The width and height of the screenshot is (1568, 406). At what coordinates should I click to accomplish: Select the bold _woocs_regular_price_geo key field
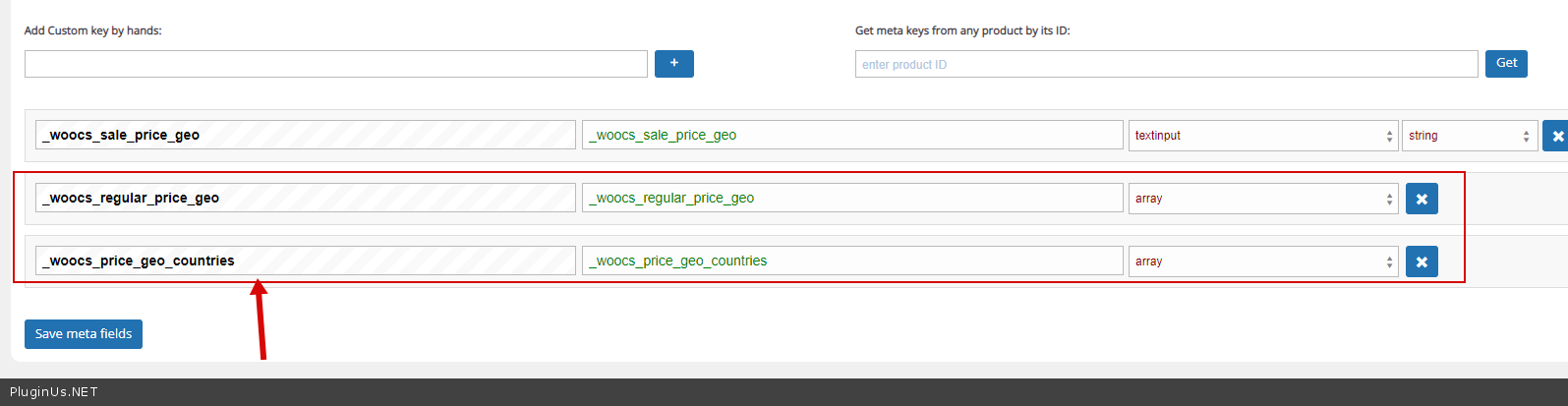pyautogui.click(x=305, y=199)
